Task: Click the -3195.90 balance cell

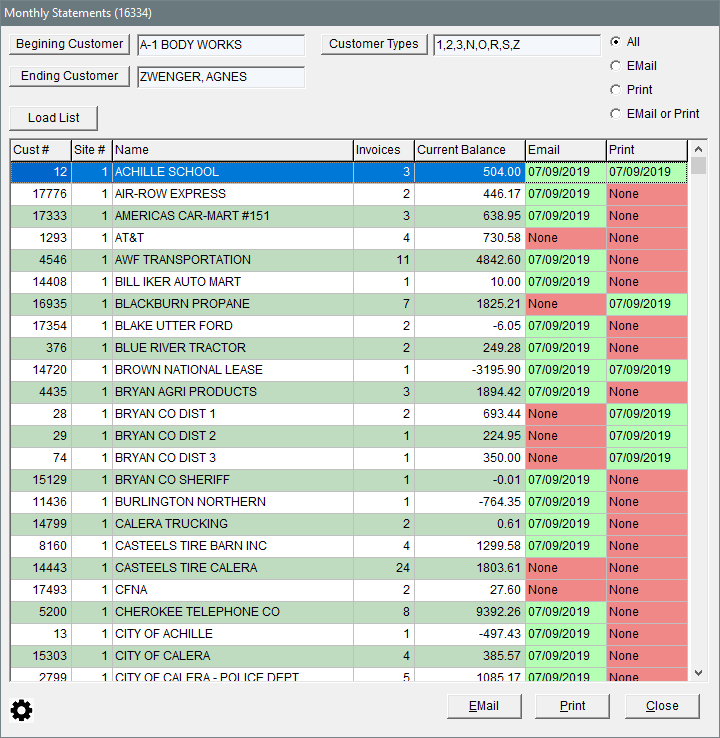Action: (470, 370)
